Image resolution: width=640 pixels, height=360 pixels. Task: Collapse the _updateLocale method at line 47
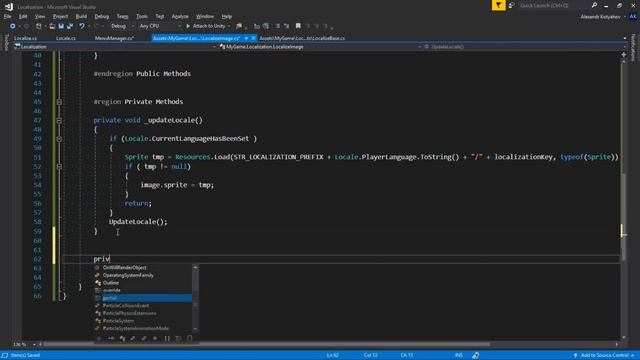pos(59,120)
